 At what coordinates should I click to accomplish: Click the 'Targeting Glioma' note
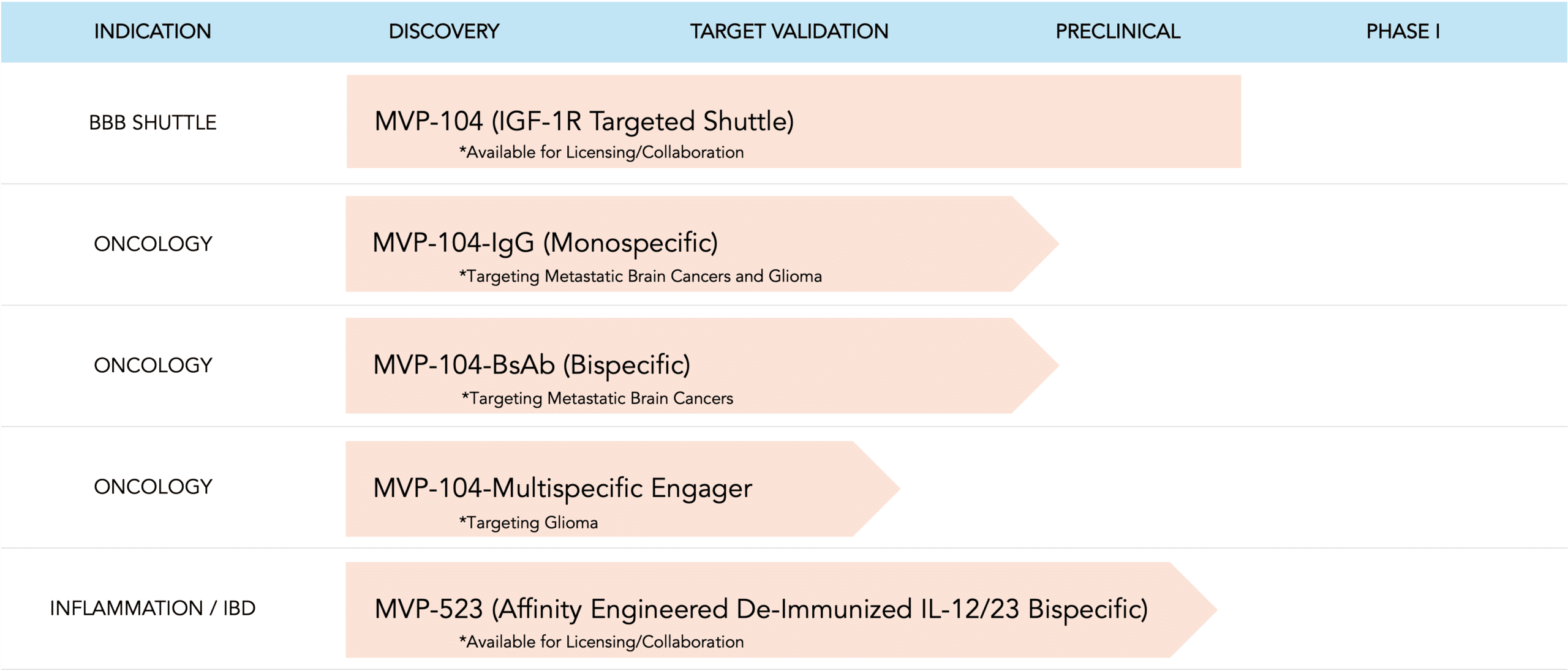tap(529, 522)
